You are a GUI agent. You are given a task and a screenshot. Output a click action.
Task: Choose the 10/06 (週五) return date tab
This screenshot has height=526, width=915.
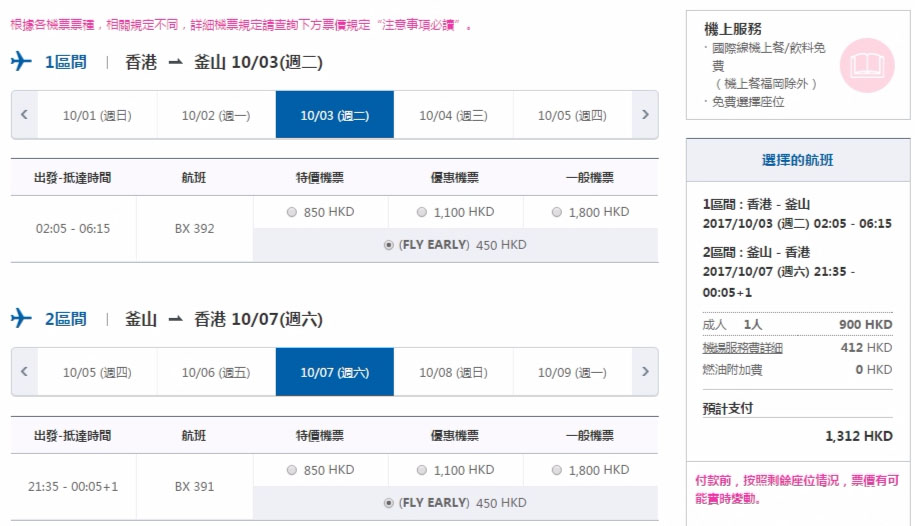[x=216, y=372]
